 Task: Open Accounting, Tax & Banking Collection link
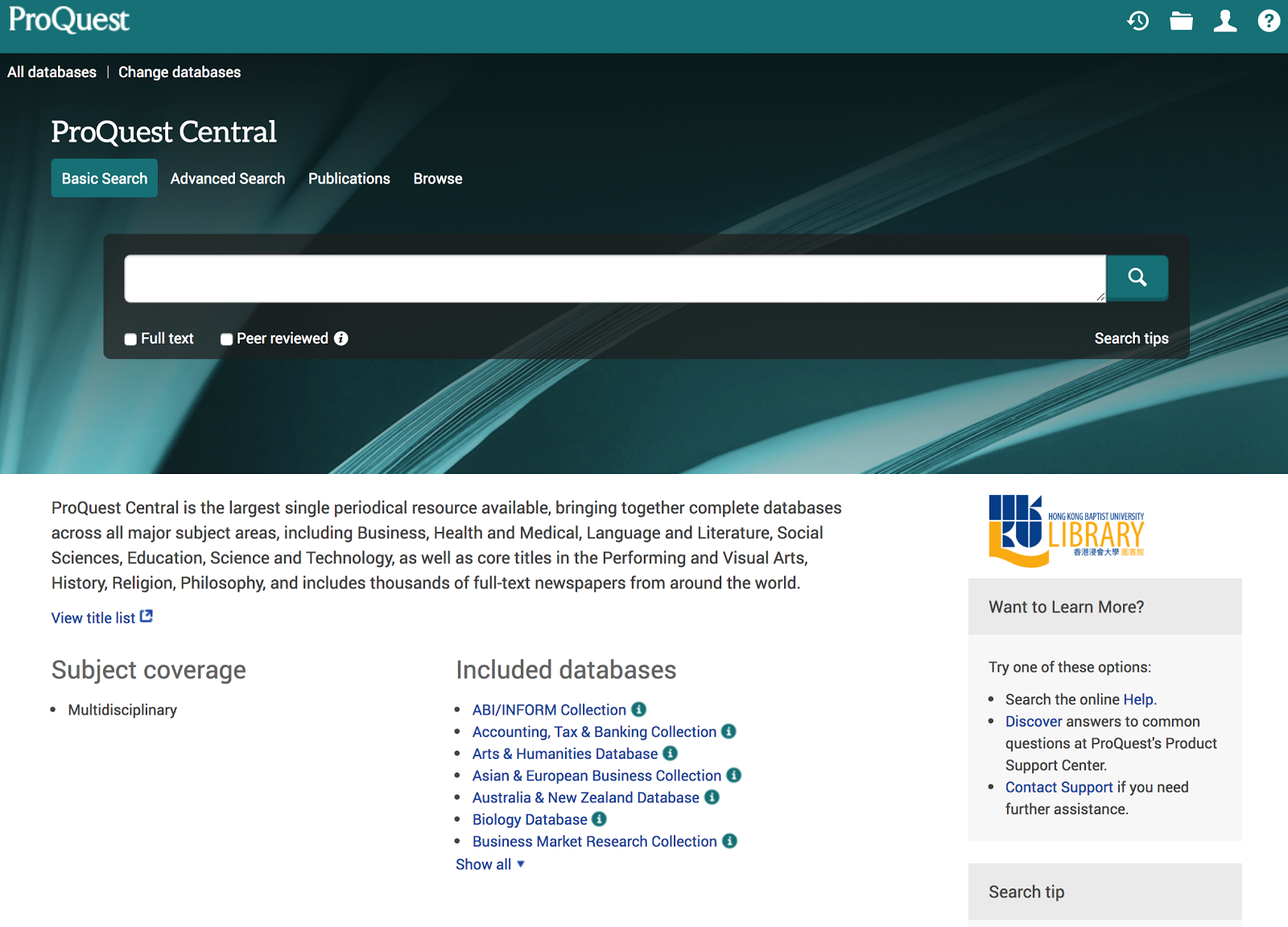click(x=594, y=731)
